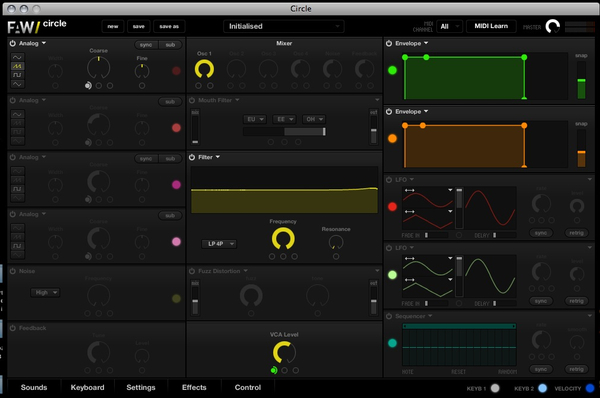Image resolution: width=600 pixels, height=398 pixels.
Task: Click the teal Sequencer modulation source dot
Action: click(x=392, y=343)
